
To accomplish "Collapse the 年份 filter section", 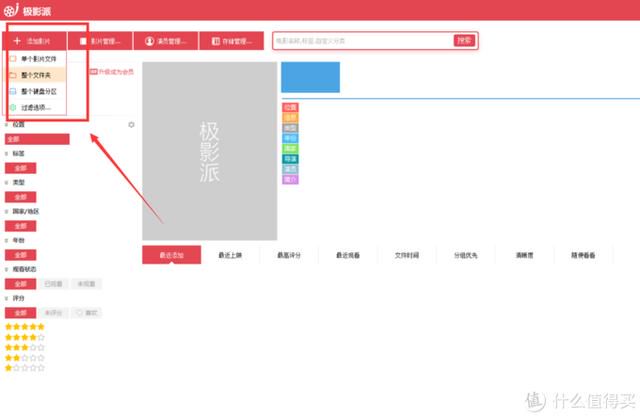I will [7, 240].
